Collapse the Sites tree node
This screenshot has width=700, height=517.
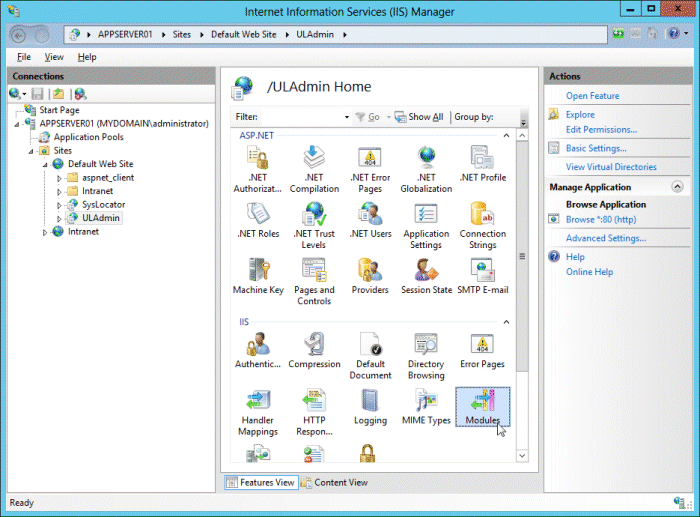click(x=31, y=151)
